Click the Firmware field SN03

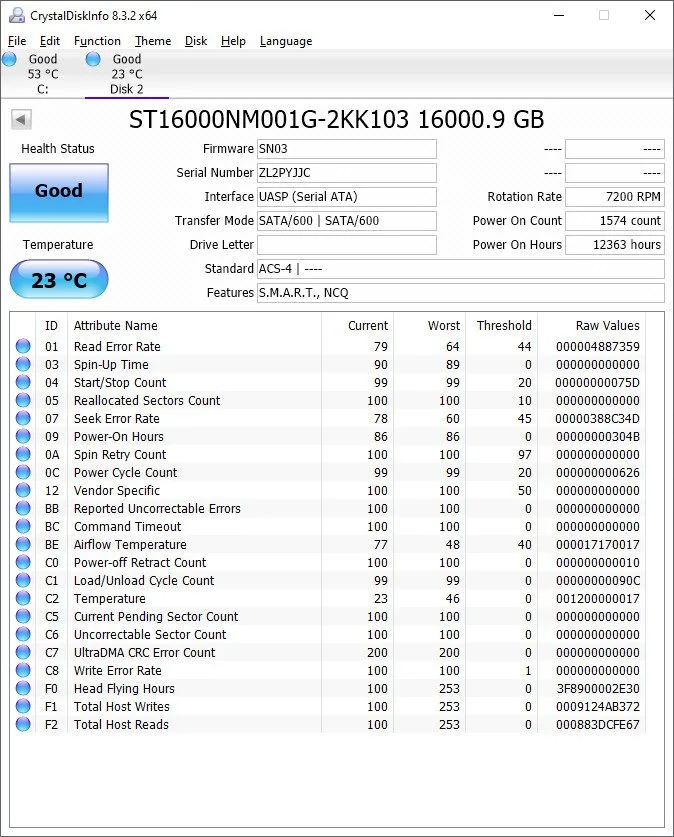(x=347, y=149)
